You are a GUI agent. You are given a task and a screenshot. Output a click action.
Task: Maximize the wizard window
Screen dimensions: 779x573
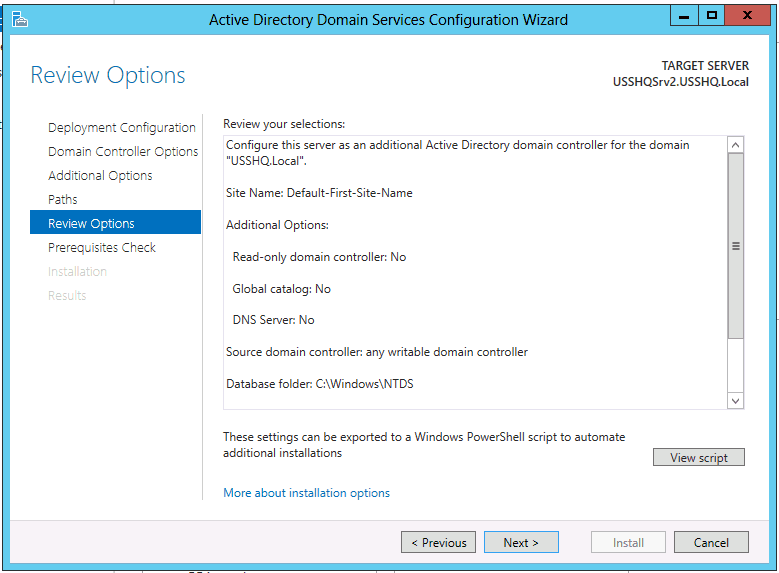click(x=711, y=16)
